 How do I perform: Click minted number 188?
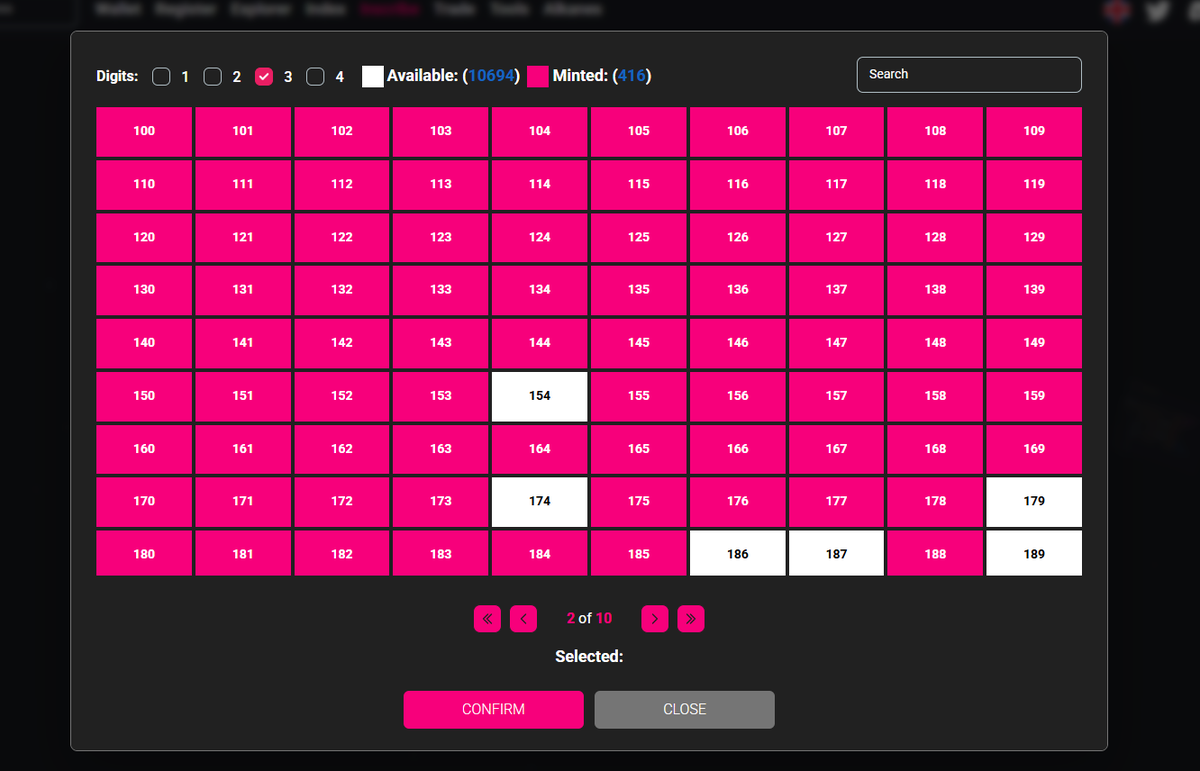pyautogui.click(x=935, y=554)
